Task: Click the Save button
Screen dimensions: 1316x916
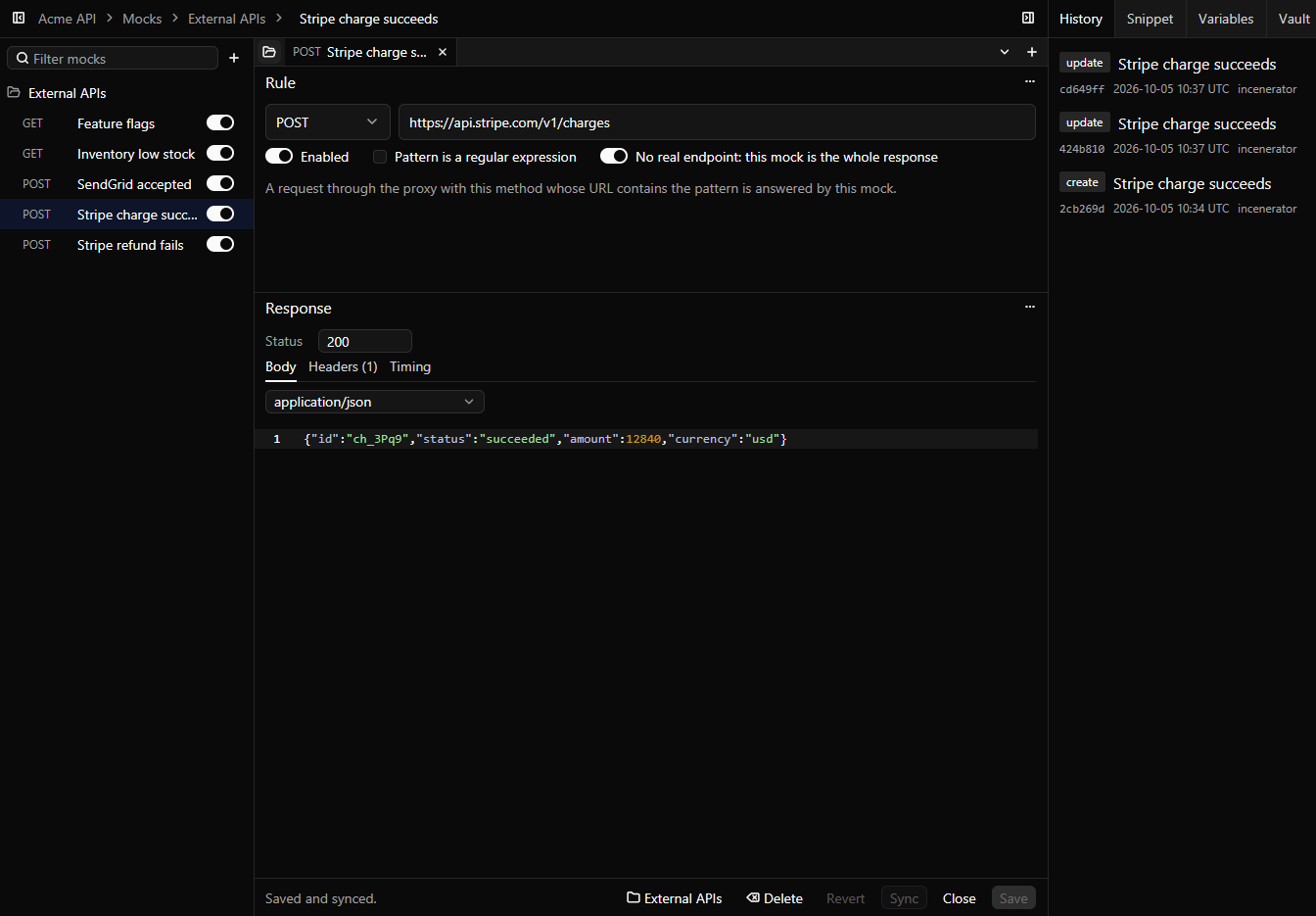Action: (1013, 898)
